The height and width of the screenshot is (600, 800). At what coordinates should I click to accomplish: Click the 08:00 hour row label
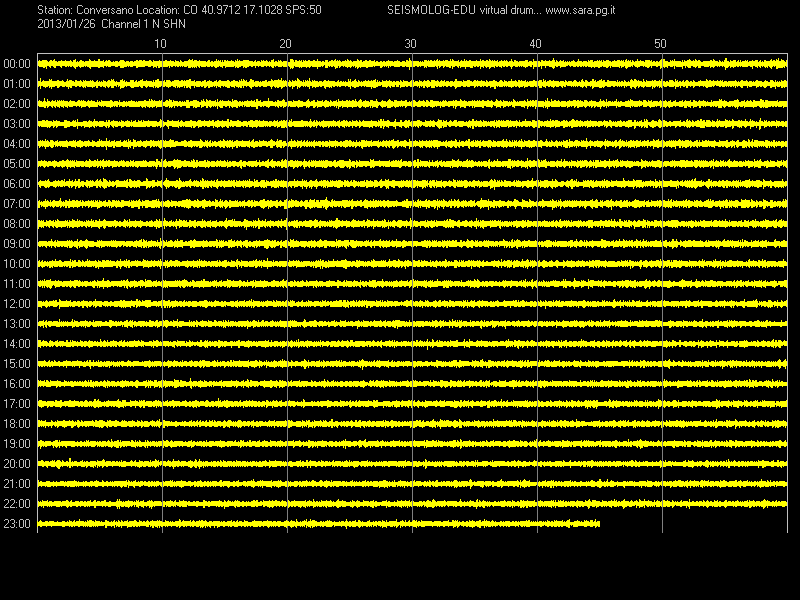point(17,224)
